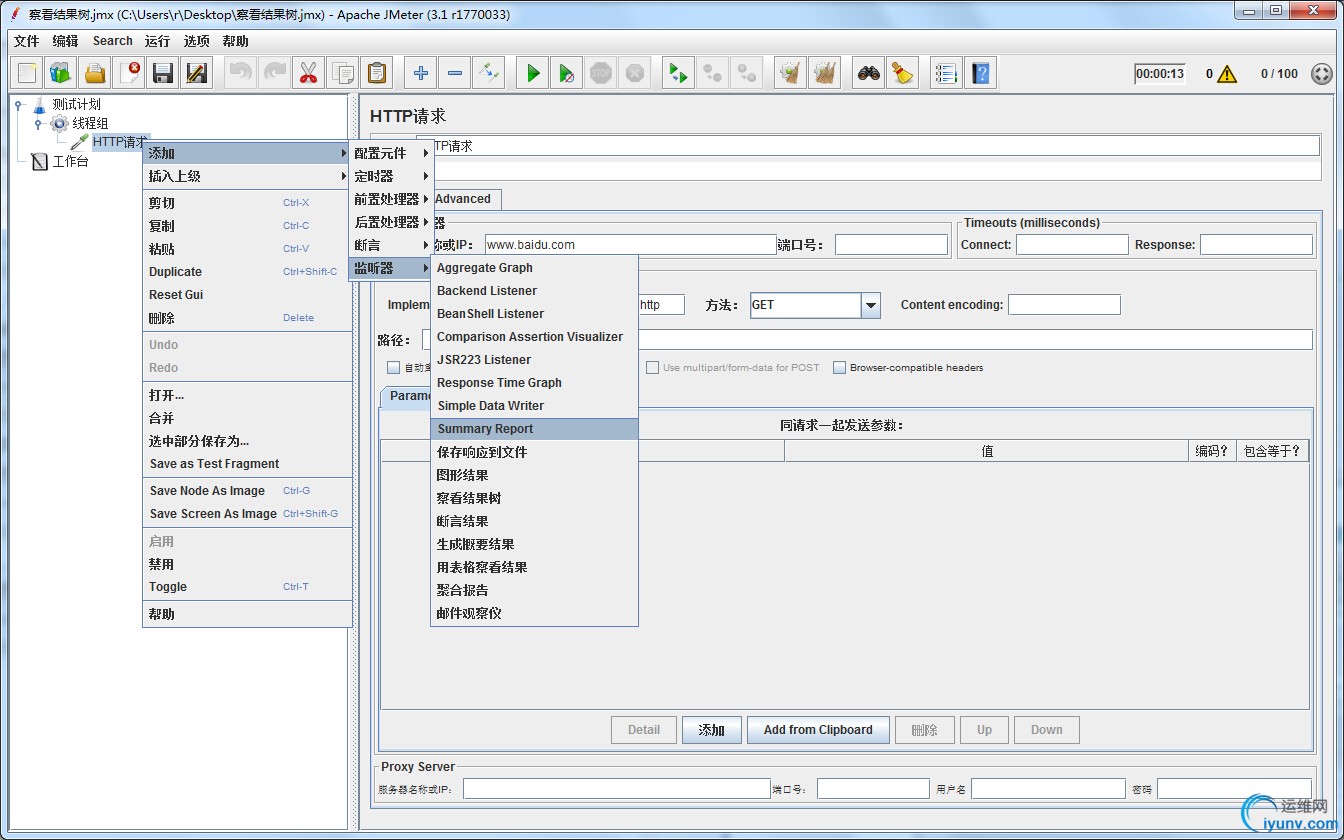Click Add from Clipboard button
Screen dimensions: 1344x840
tap(818, 730)
